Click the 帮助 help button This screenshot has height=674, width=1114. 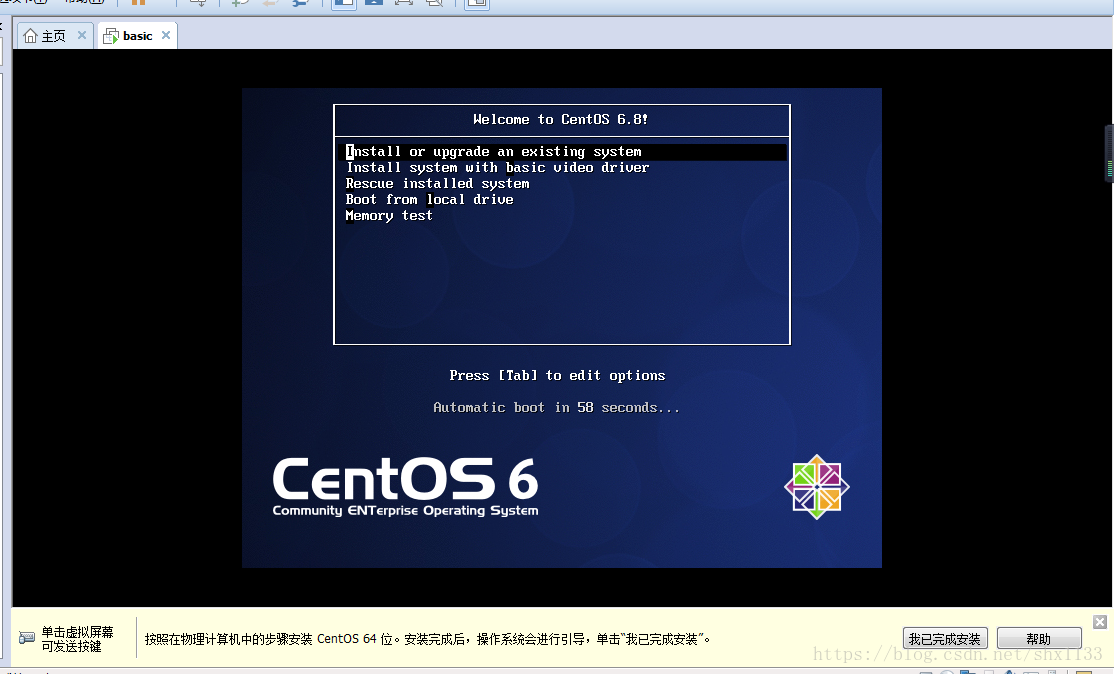1039,638
